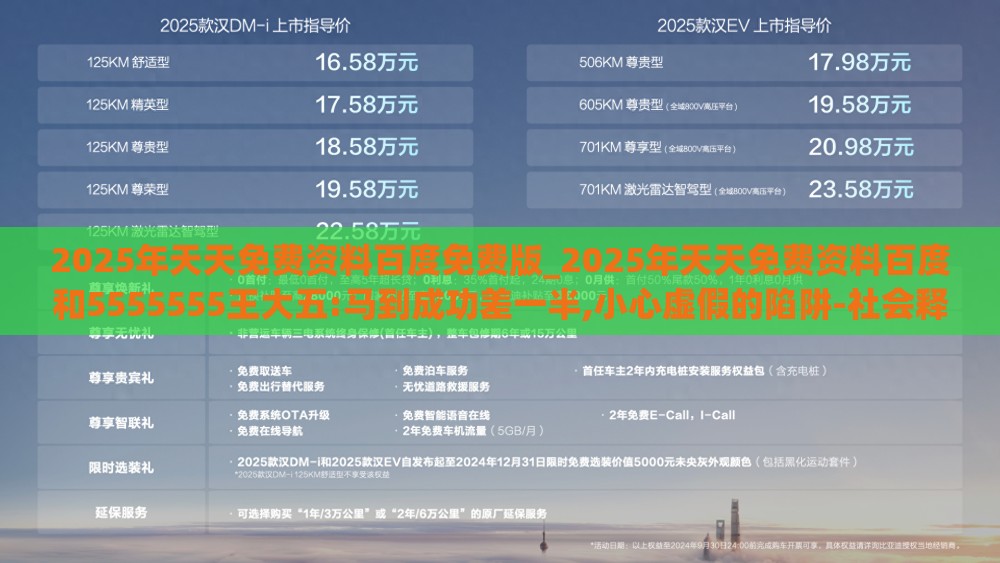Select the "125KM 精英型" model name
This screenshot has height=563, width=1000.
coord(128,105)
